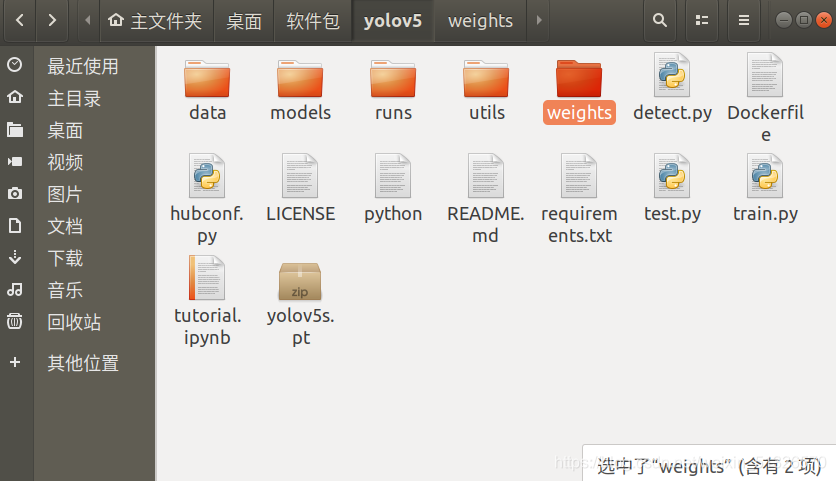This screenshot has width=836, height=481.
Task: Click the highlighted weights folder icon
Action: [579, 78]
